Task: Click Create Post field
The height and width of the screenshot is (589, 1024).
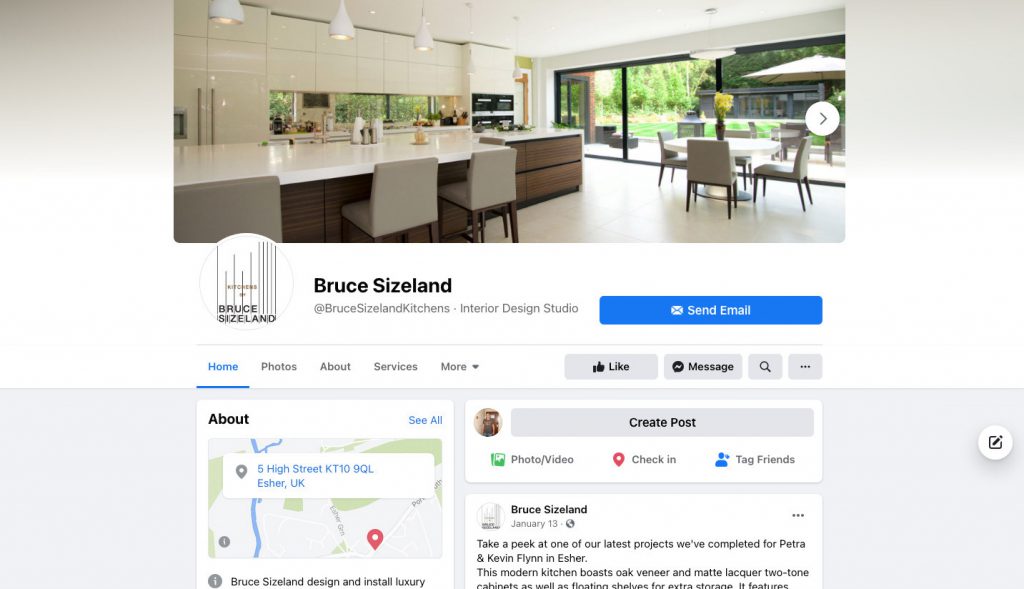Action: [662, 422]
